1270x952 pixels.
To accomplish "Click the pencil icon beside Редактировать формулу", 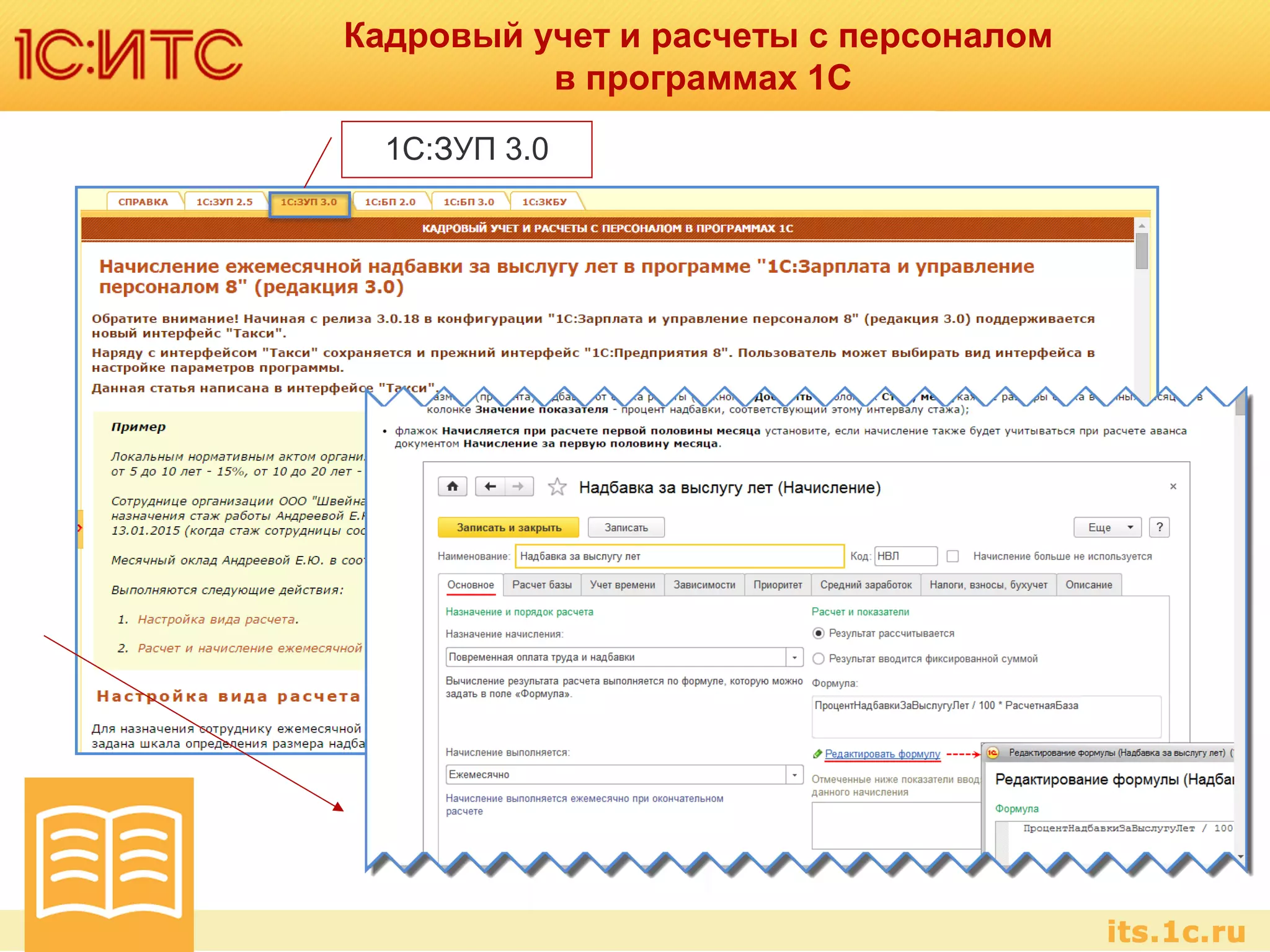I will (x=817, y=754).
